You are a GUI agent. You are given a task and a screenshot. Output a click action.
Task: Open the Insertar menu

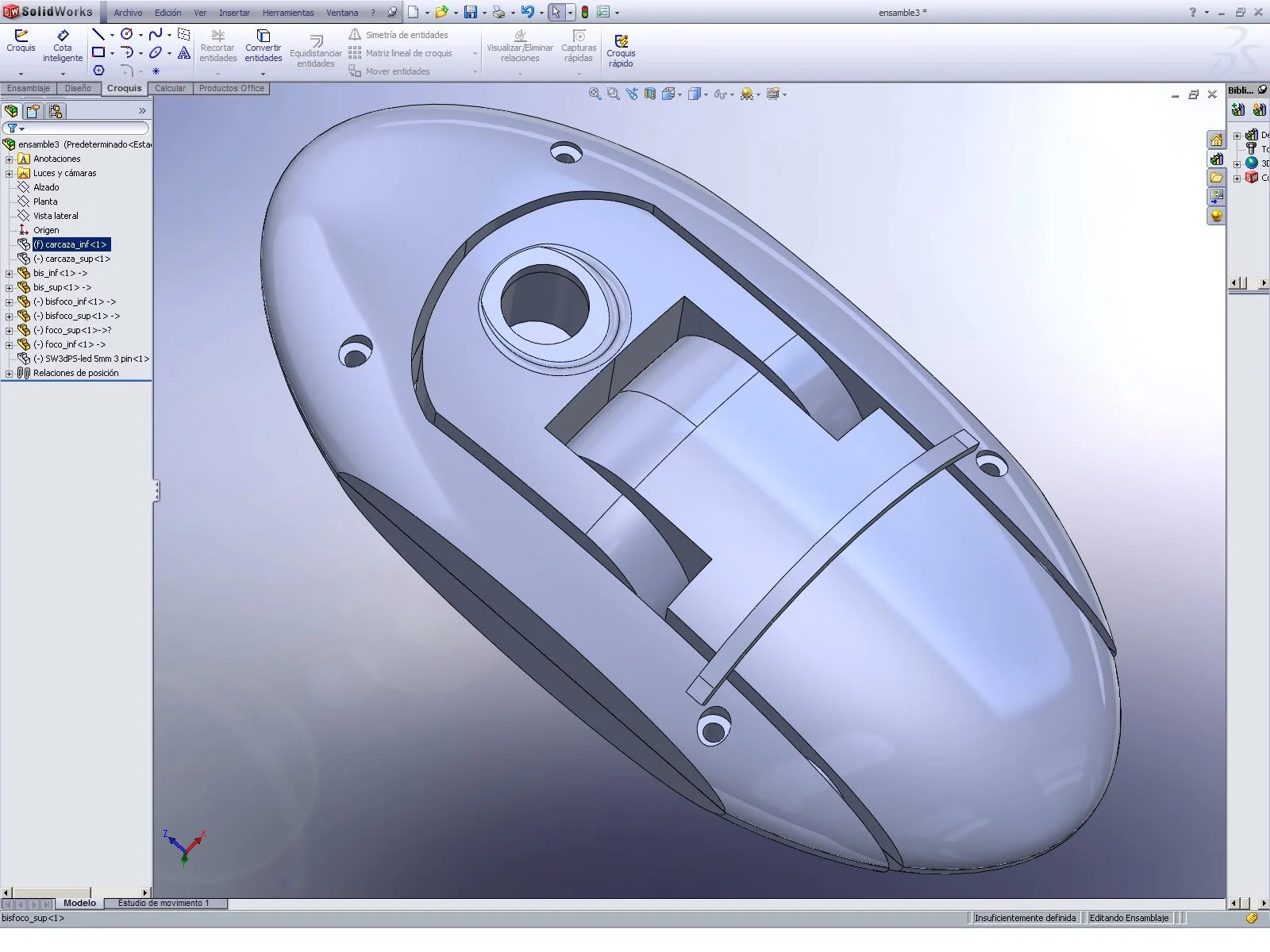point(234,13)
